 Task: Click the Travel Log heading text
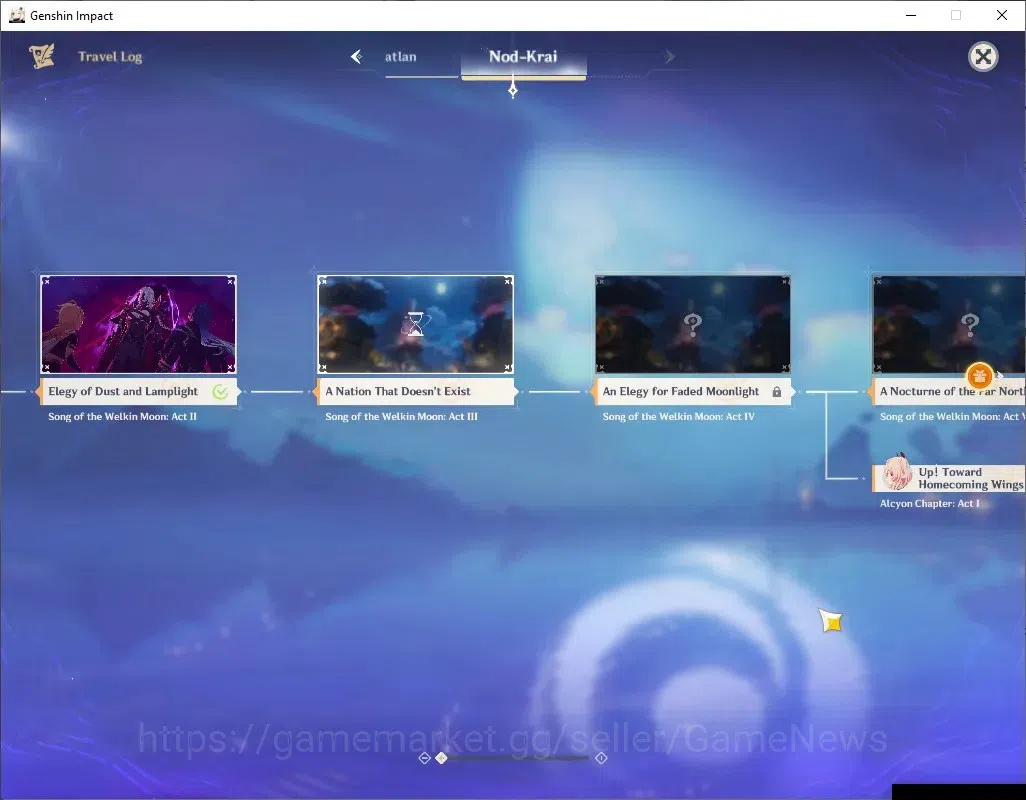(110, 57)
